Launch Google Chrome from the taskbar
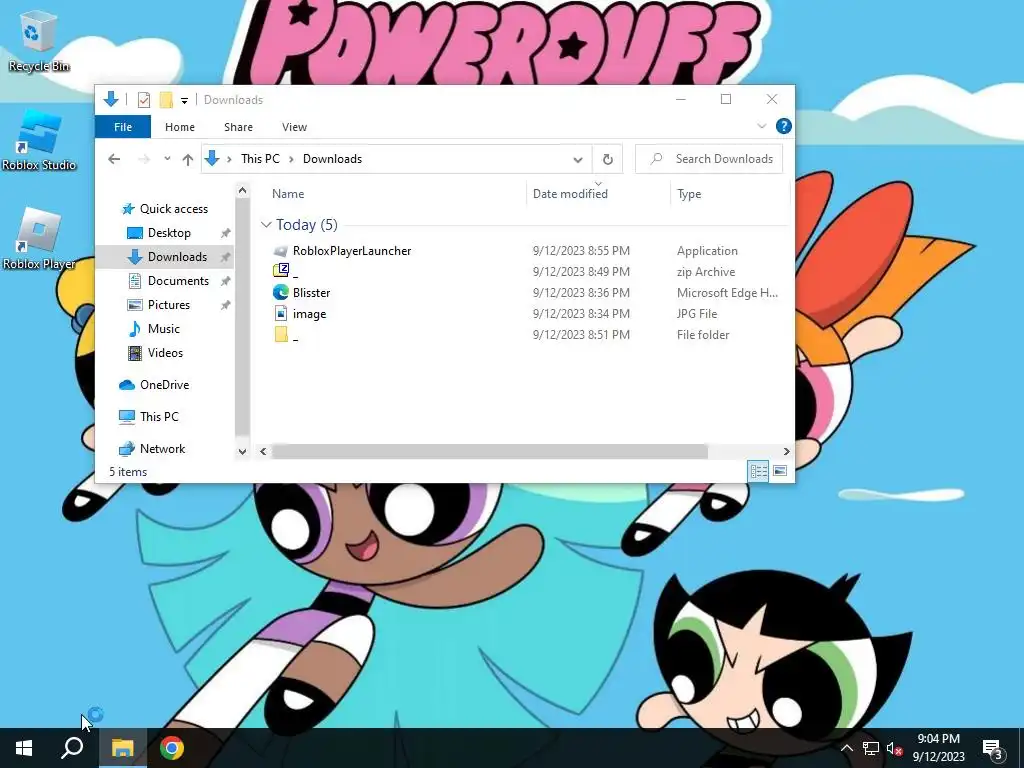The image size is (1024, 768). point(172,748)
